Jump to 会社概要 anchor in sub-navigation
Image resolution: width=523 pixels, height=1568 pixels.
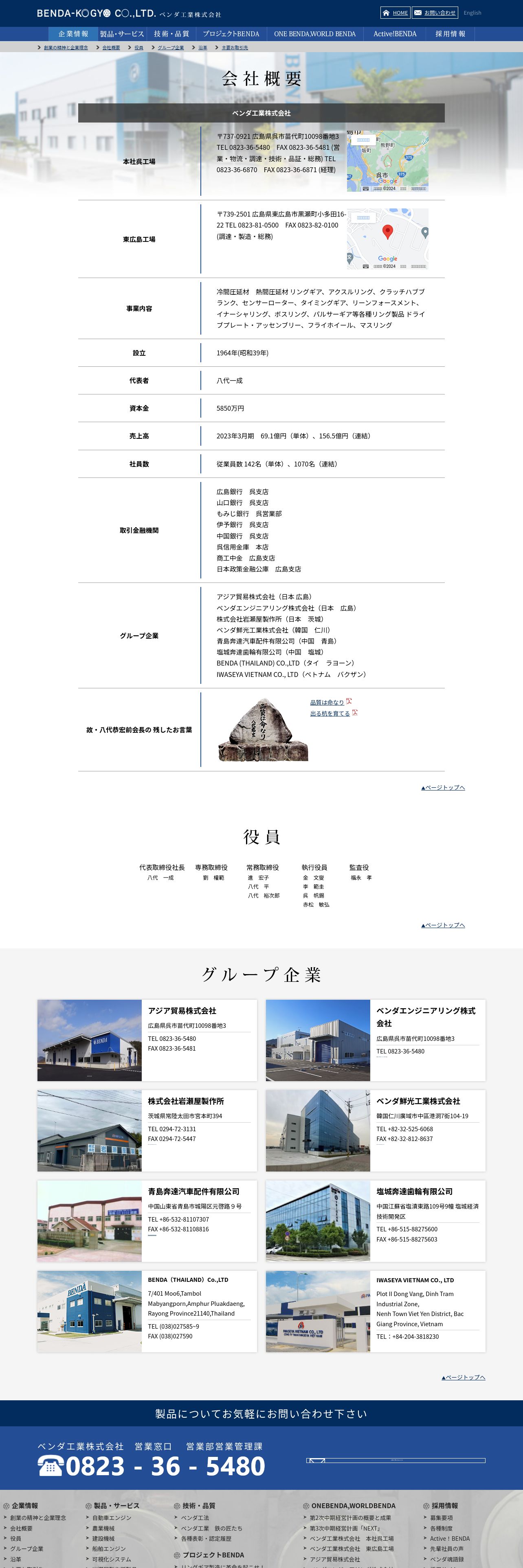111,48
